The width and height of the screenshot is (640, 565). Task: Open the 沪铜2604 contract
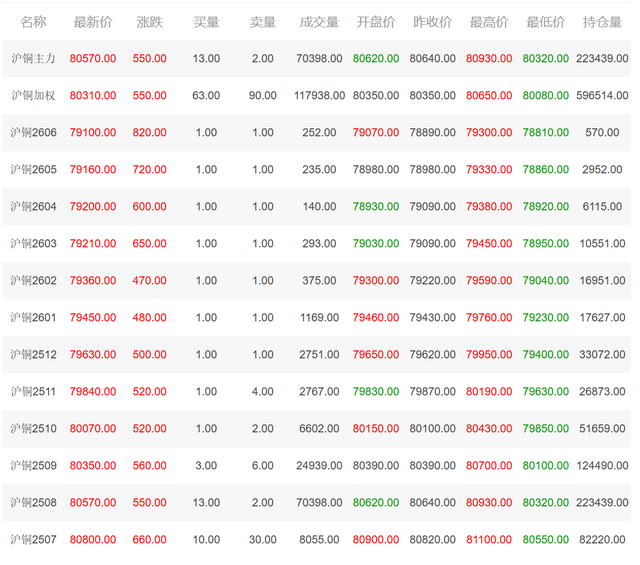pyautogui.click(x=33, y=207)
